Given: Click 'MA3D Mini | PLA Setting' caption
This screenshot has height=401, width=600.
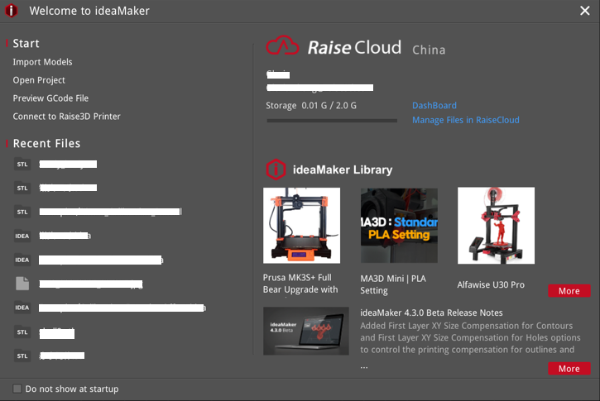Looking at the screenshot, I should (x=393, y=284).
